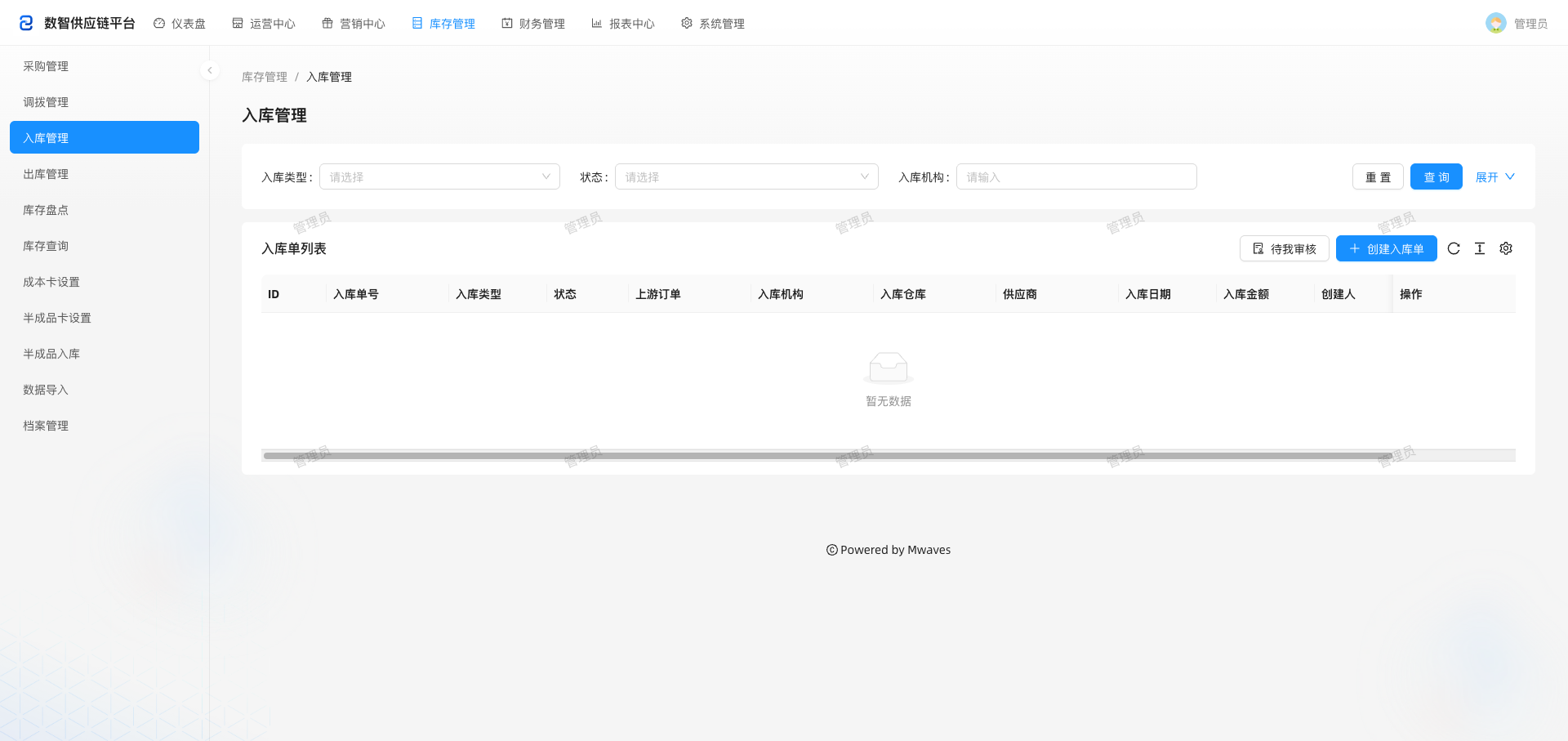Go to 调拨管理 in sidebar
The image size is (1568, 741).
(105, 101)
